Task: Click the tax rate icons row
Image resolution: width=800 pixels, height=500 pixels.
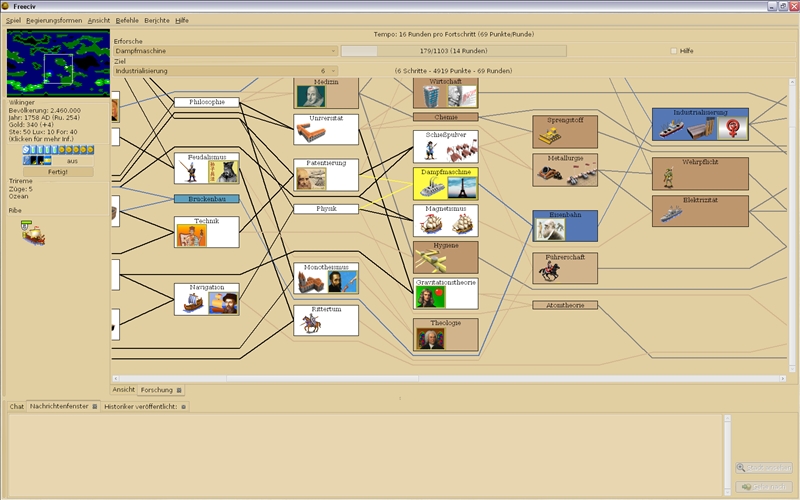Action: click(58, 149)
